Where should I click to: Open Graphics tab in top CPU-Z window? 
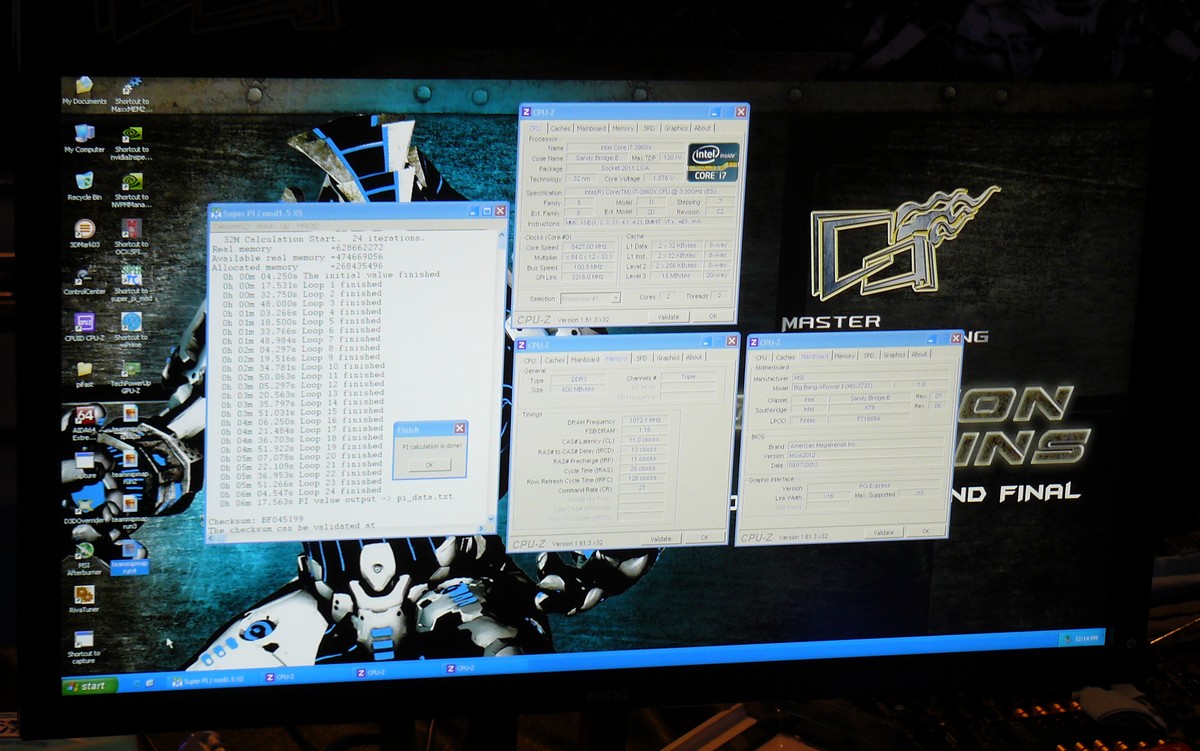coord(676,128)
